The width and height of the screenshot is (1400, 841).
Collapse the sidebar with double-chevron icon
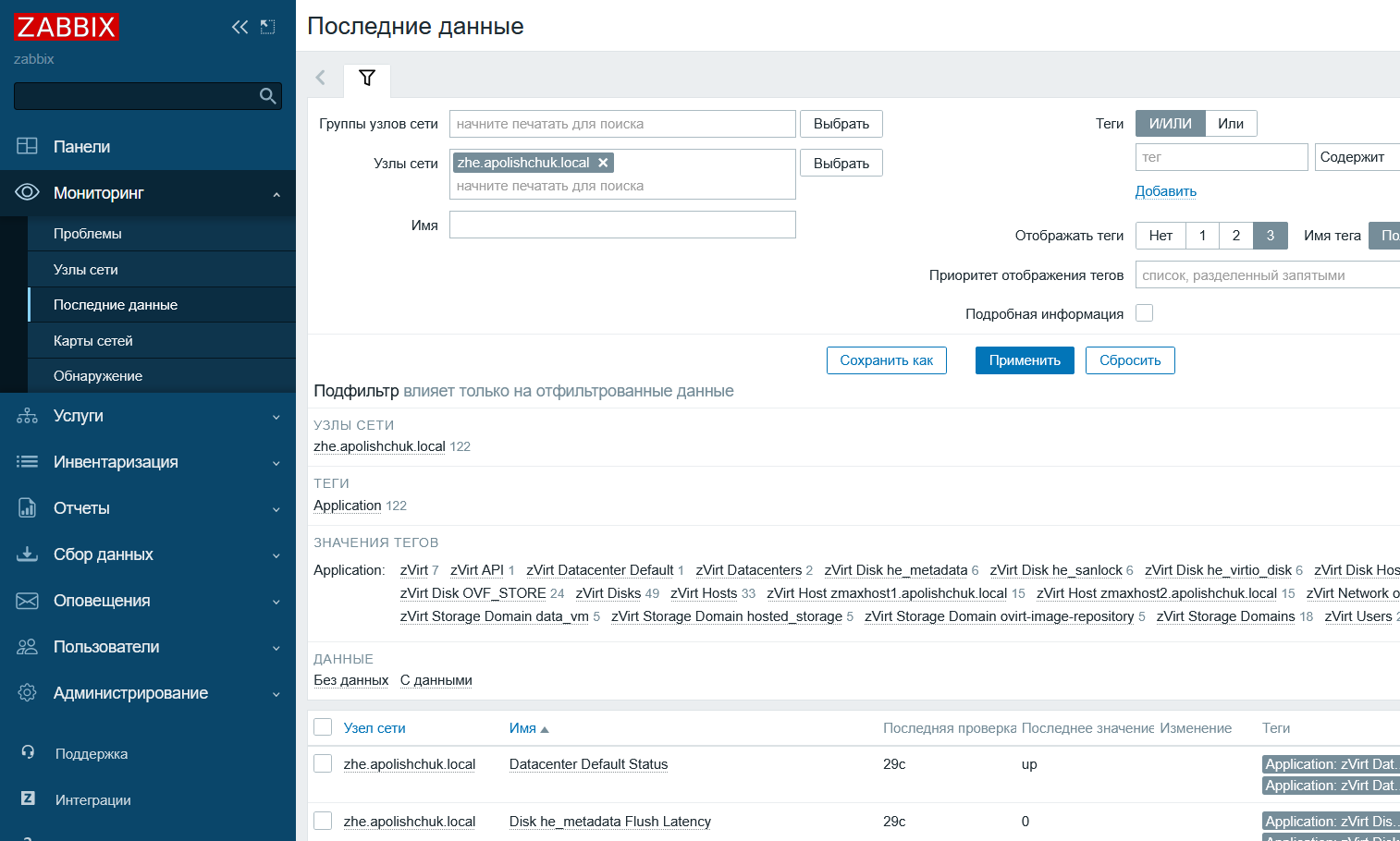[x=240, y=27]
